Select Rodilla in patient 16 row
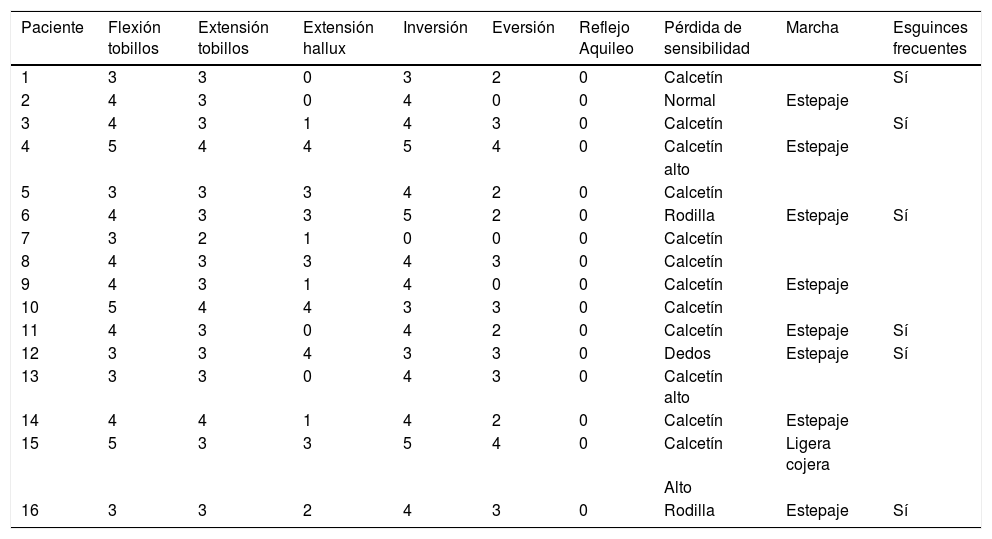 click(689, 511)
